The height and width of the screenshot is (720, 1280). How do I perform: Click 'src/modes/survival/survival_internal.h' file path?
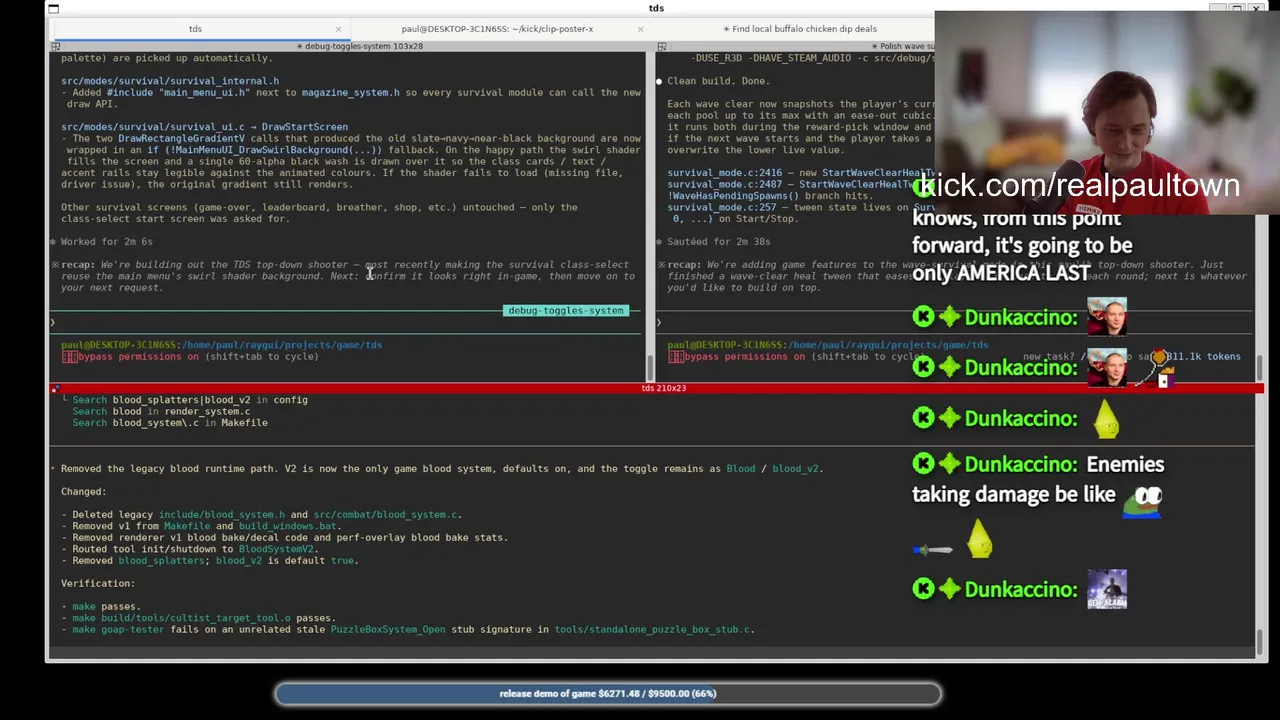(170, 81)
